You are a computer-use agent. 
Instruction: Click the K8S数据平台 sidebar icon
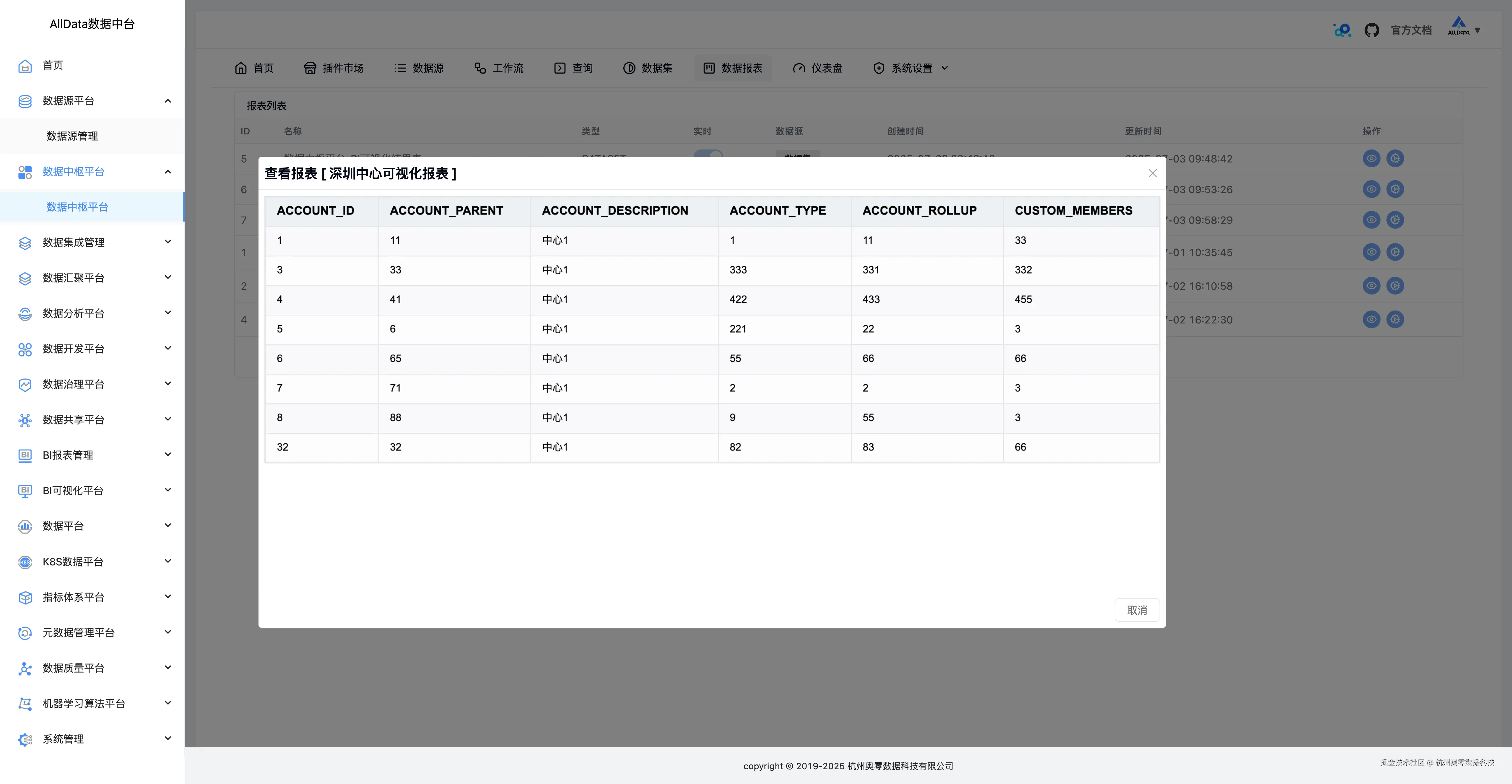coord(25,562)
